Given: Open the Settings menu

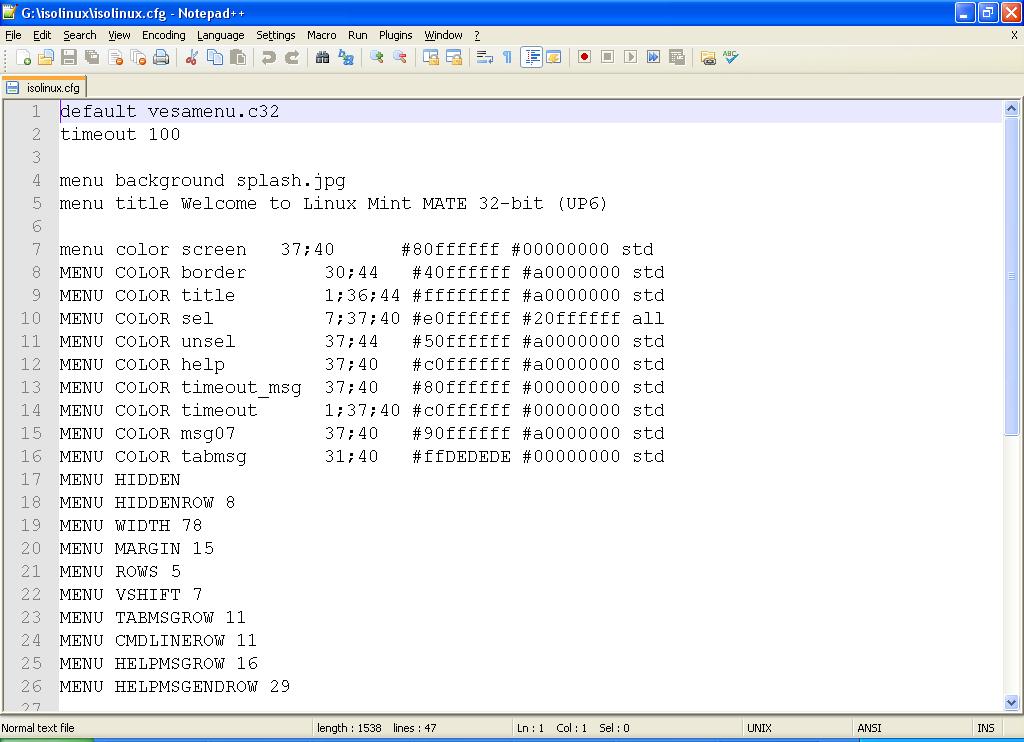Looking at the screenshot, I should (275, 35).
